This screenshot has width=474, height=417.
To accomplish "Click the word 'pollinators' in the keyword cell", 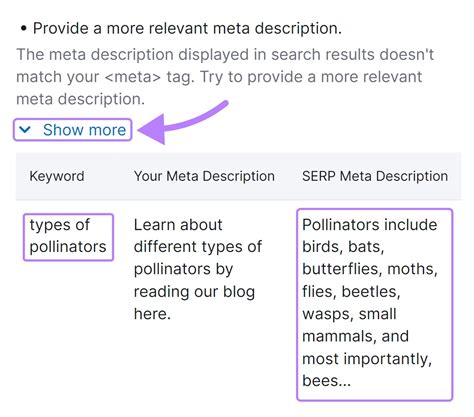I will [x=68, y=247].
